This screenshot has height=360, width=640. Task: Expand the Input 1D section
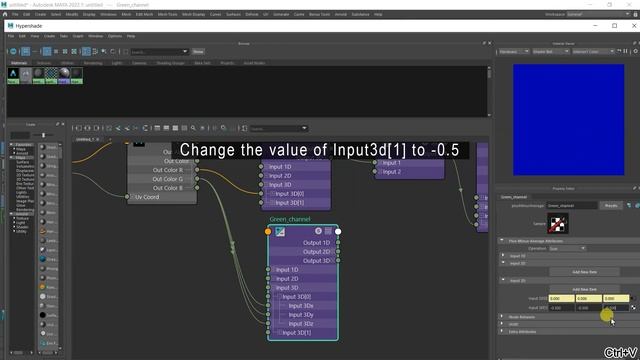503,256
